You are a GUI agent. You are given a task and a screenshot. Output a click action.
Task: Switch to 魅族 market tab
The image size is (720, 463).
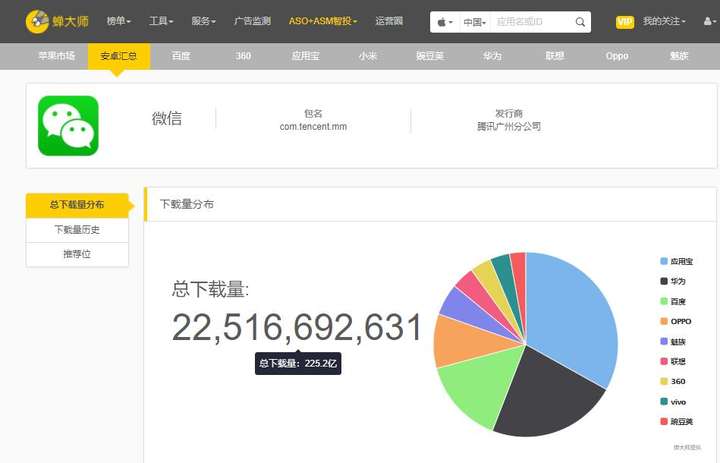[x=679, y=56]
